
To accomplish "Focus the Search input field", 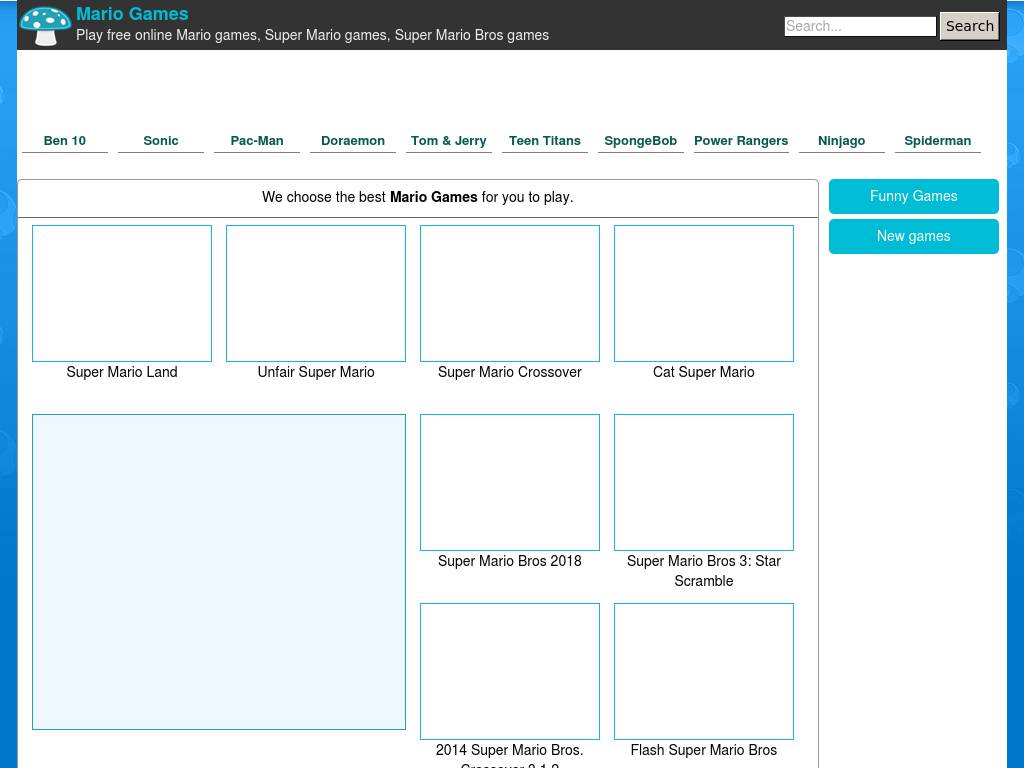I will (x=859, y=26).
